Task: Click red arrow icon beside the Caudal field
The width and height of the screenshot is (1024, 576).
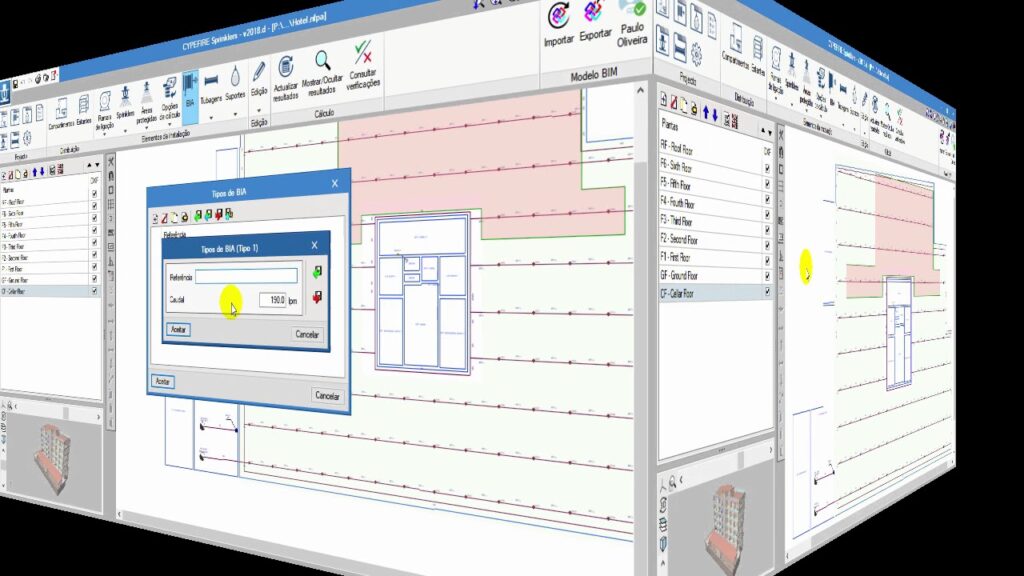Action: (317, 297)
